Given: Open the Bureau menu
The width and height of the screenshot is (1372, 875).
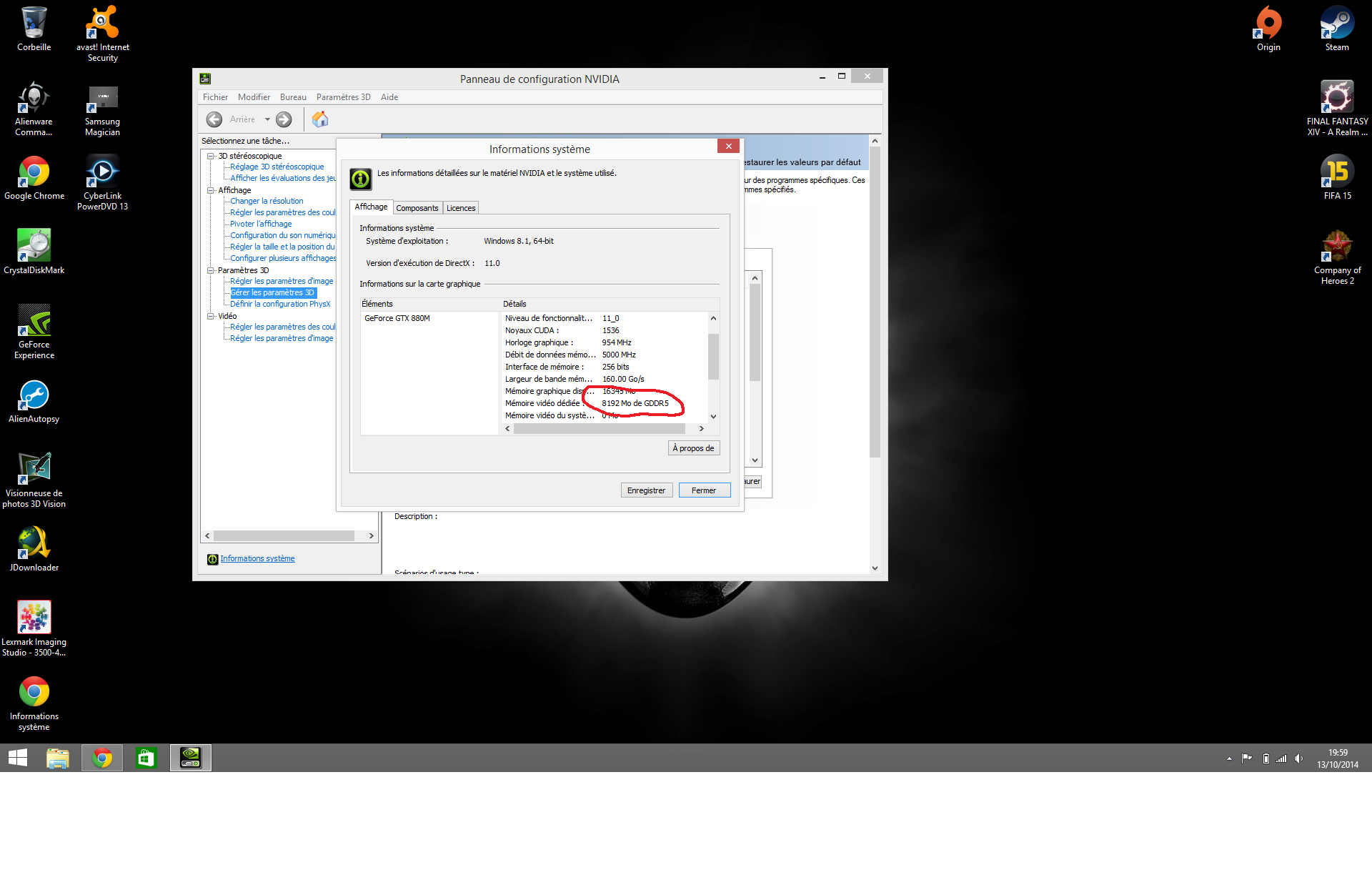Looking at the screenshot, I should tap(293, 97).
